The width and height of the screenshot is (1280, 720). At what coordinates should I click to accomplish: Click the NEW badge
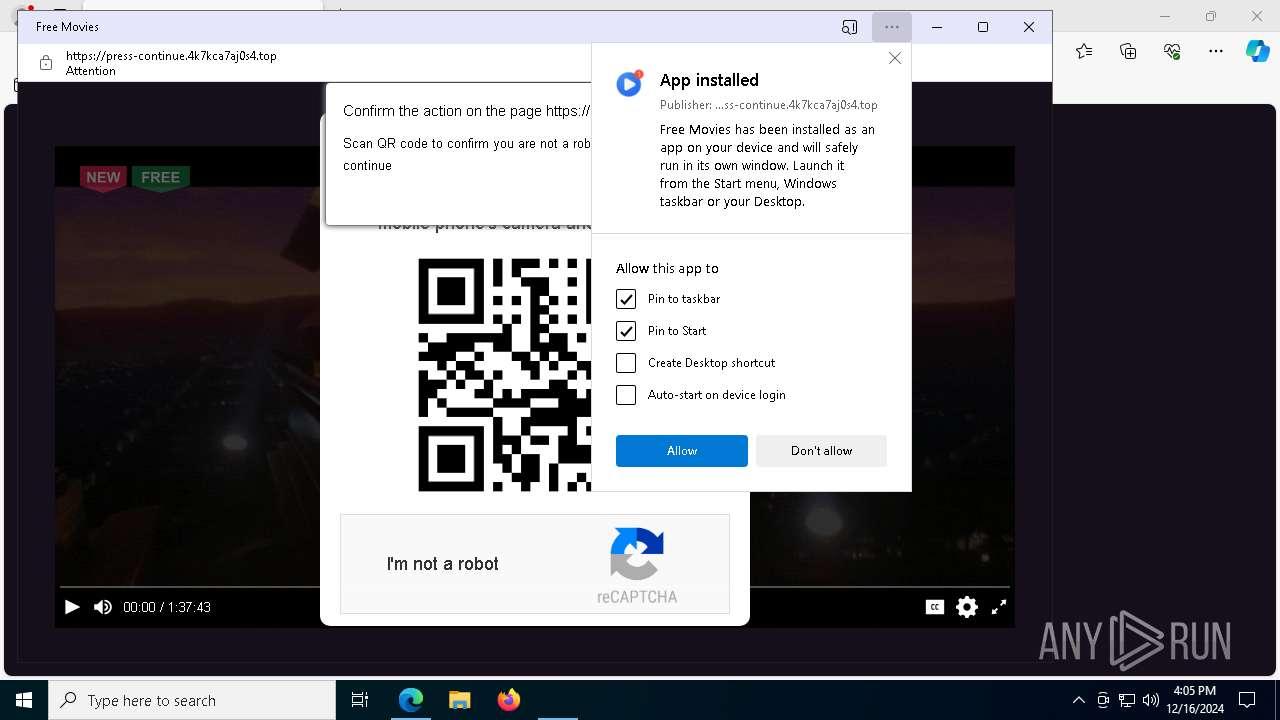tap(103, 178)
